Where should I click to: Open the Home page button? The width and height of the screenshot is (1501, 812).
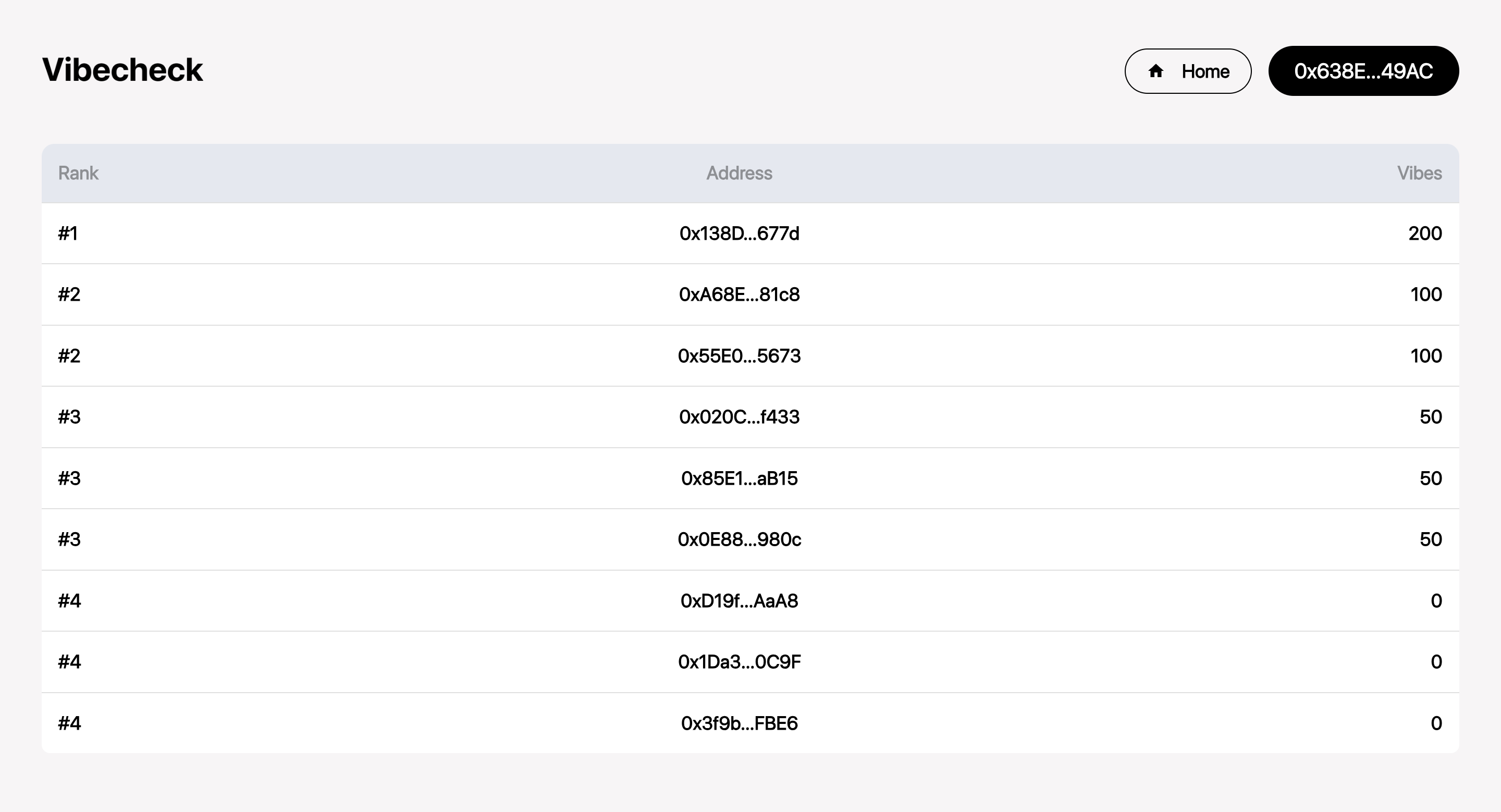[1188, 71]
